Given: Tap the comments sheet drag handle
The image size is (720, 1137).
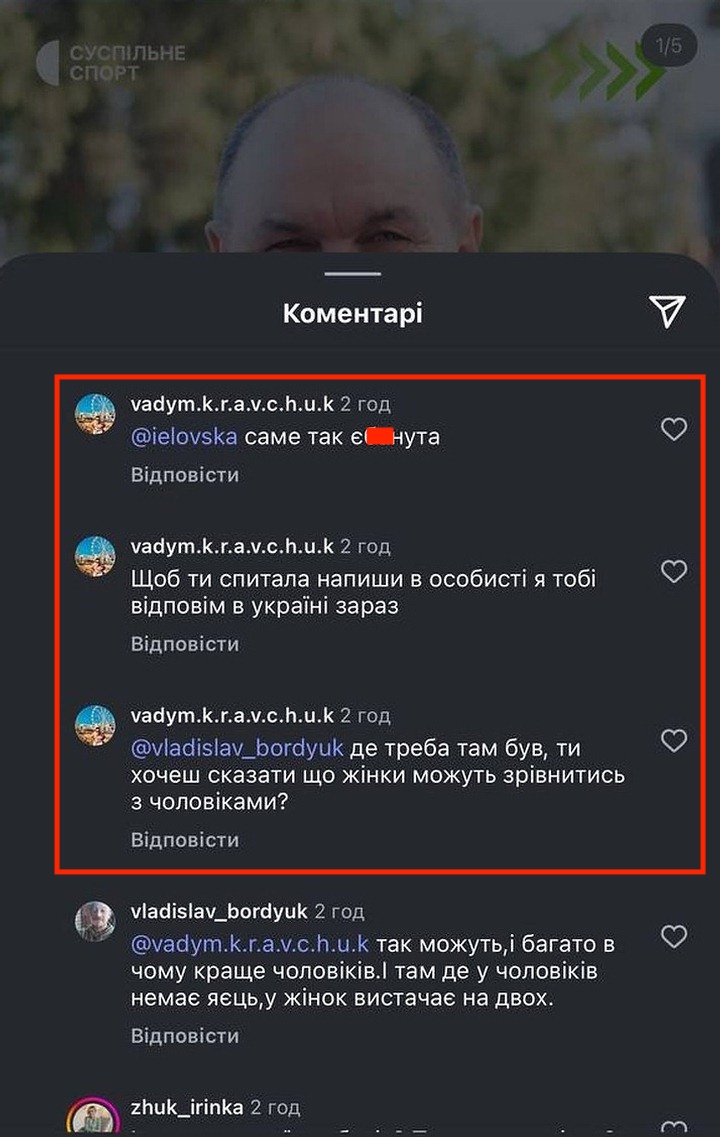Looking at the screenshot, I should pyautogui.click(x=353, y=274).
